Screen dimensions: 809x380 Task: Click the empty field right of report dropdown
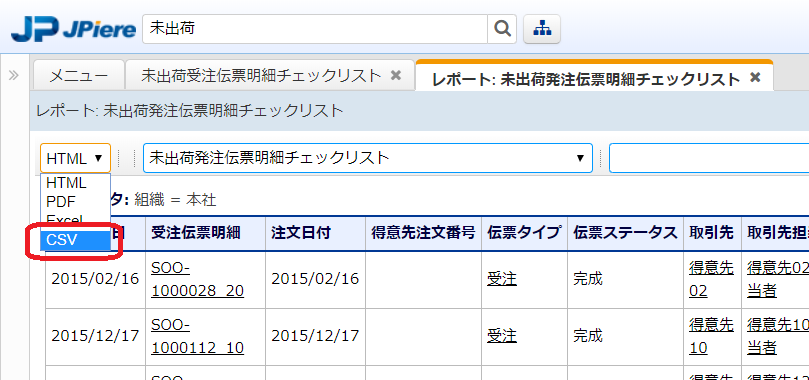point(709,158)
